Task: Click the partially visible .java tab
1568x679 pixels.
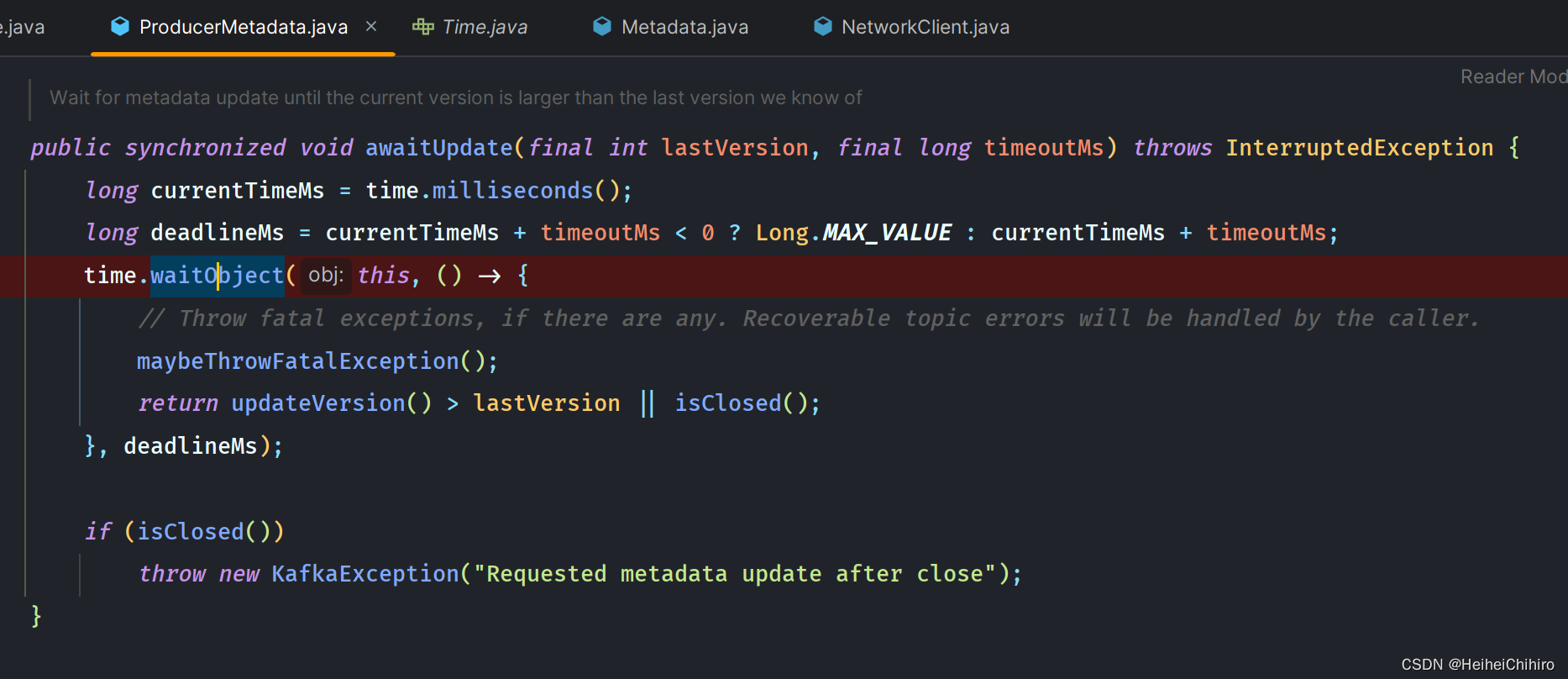Action: (23, 27)
